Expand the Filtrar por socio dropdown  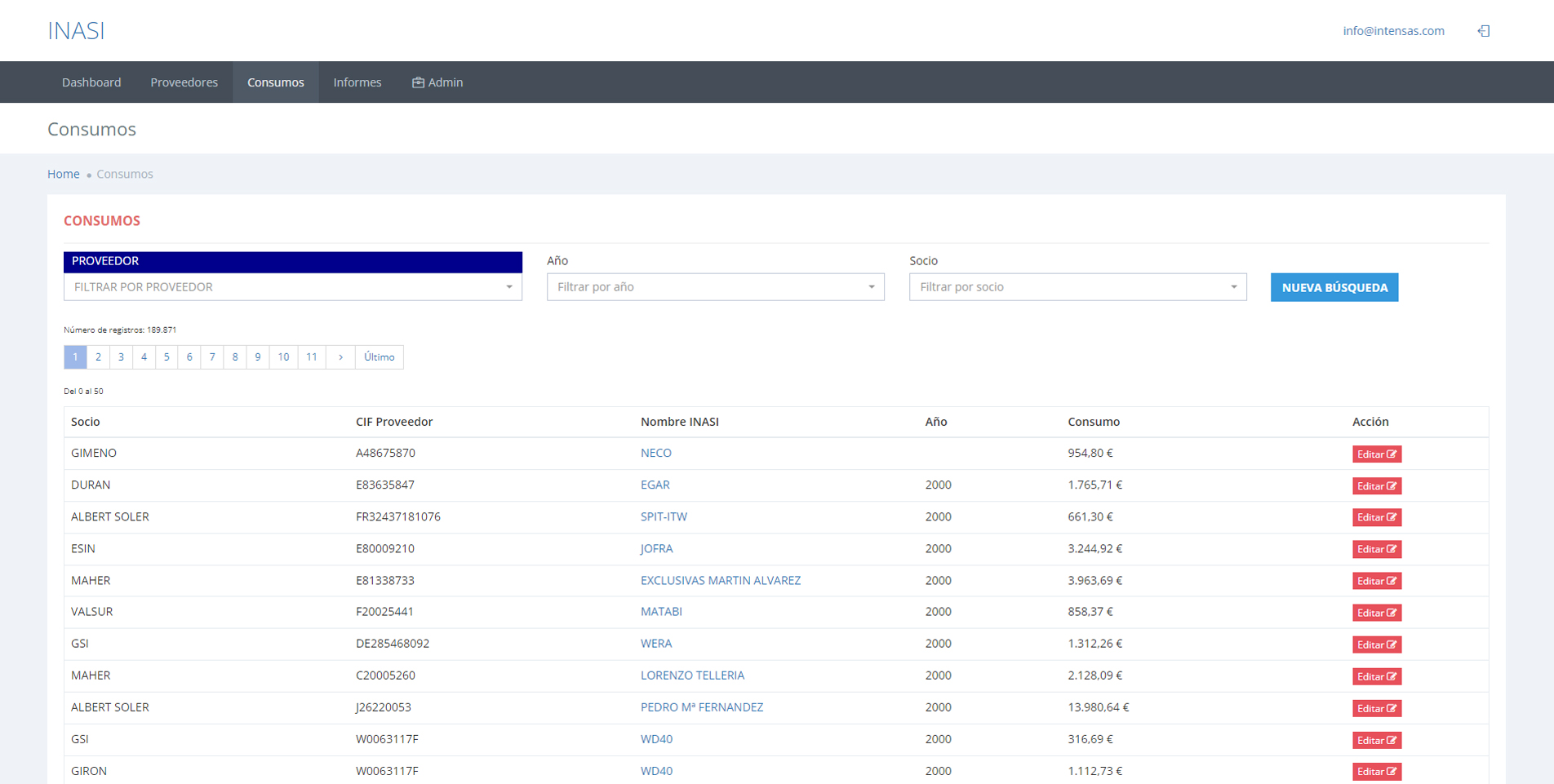1077,287
